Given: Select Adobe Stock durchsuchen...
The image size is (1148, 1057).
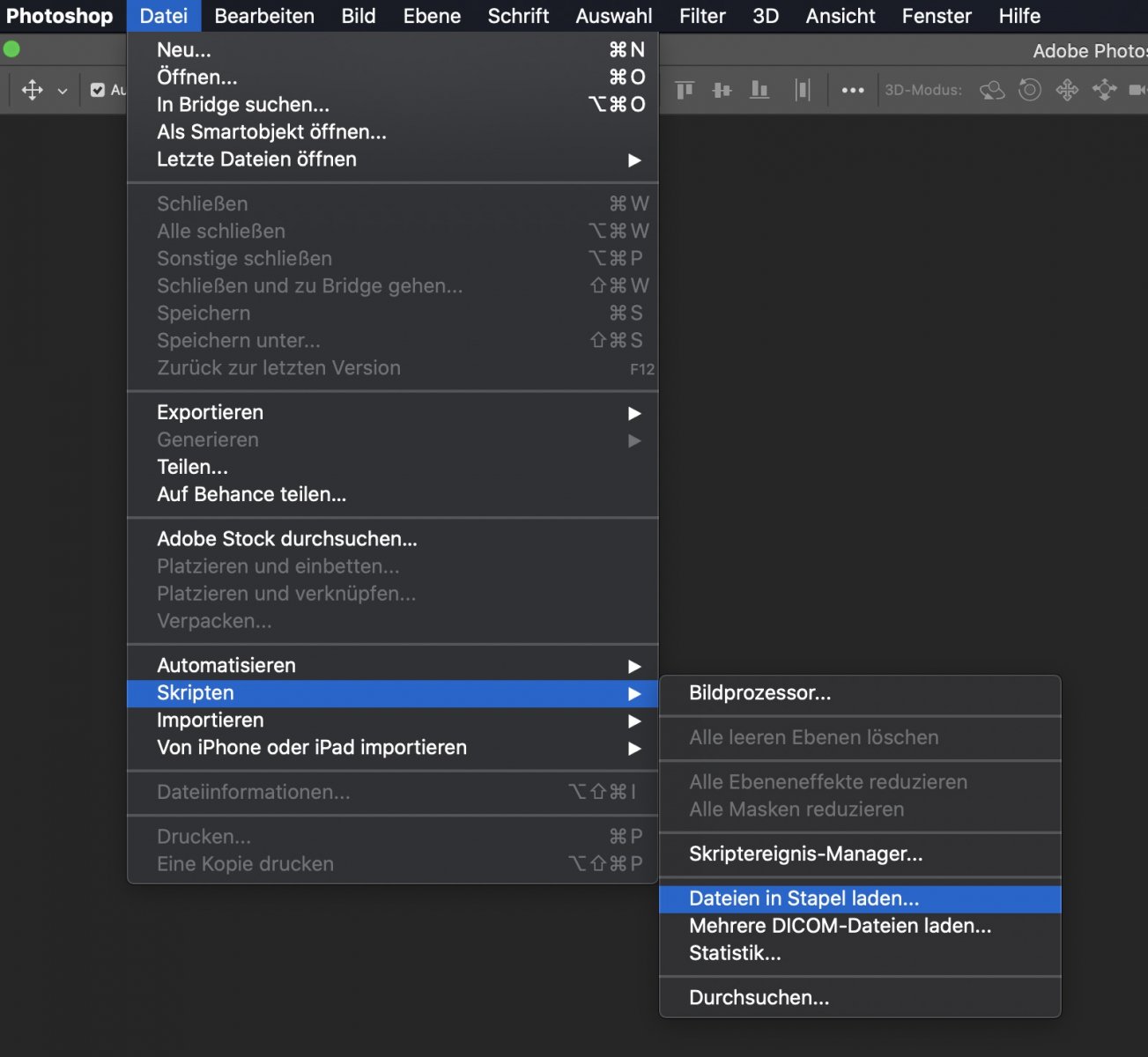Looking at the screenshot, I should tap(393, 539).
